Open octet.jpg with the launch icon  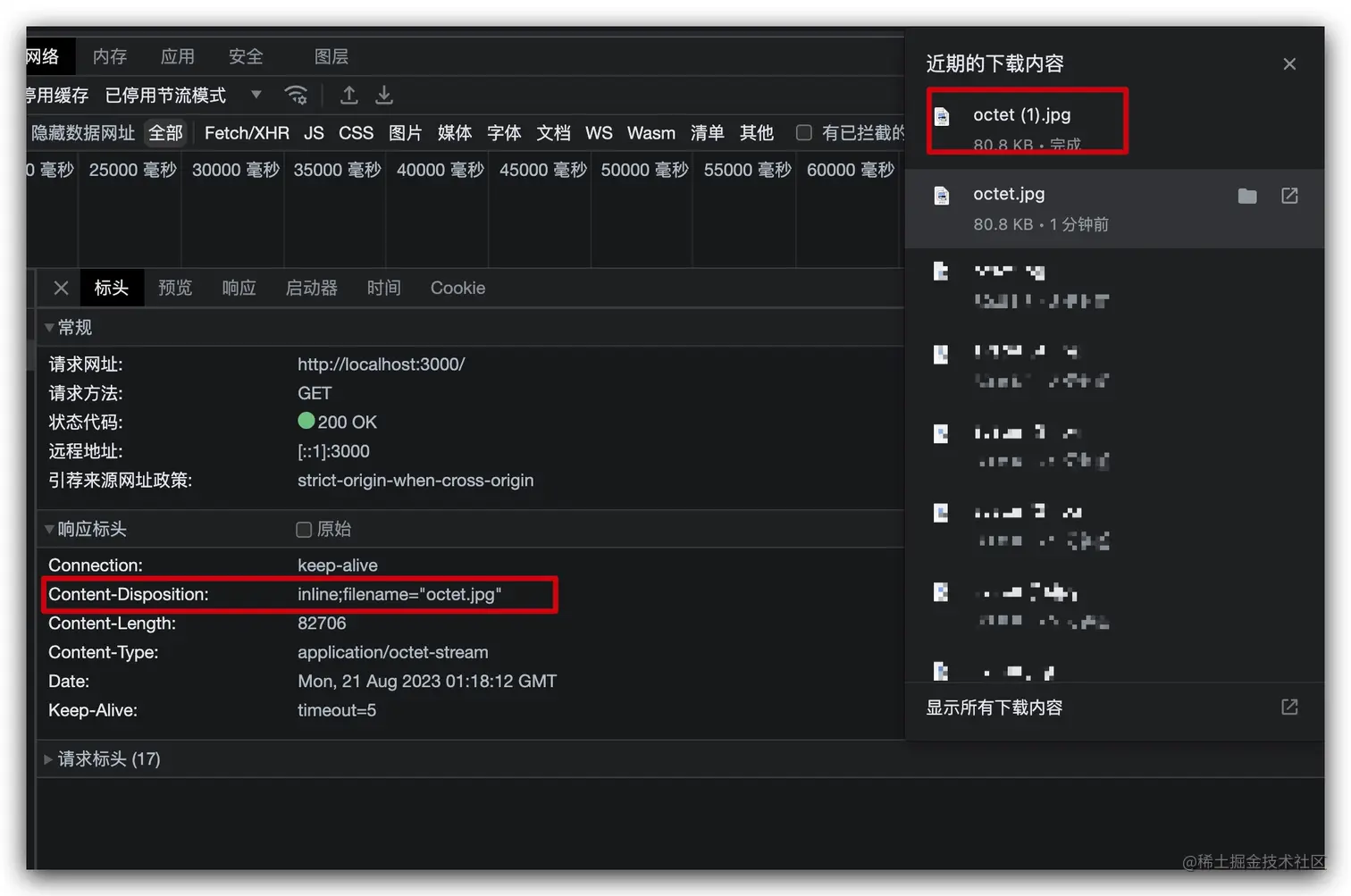click(x=1289, y=196)
